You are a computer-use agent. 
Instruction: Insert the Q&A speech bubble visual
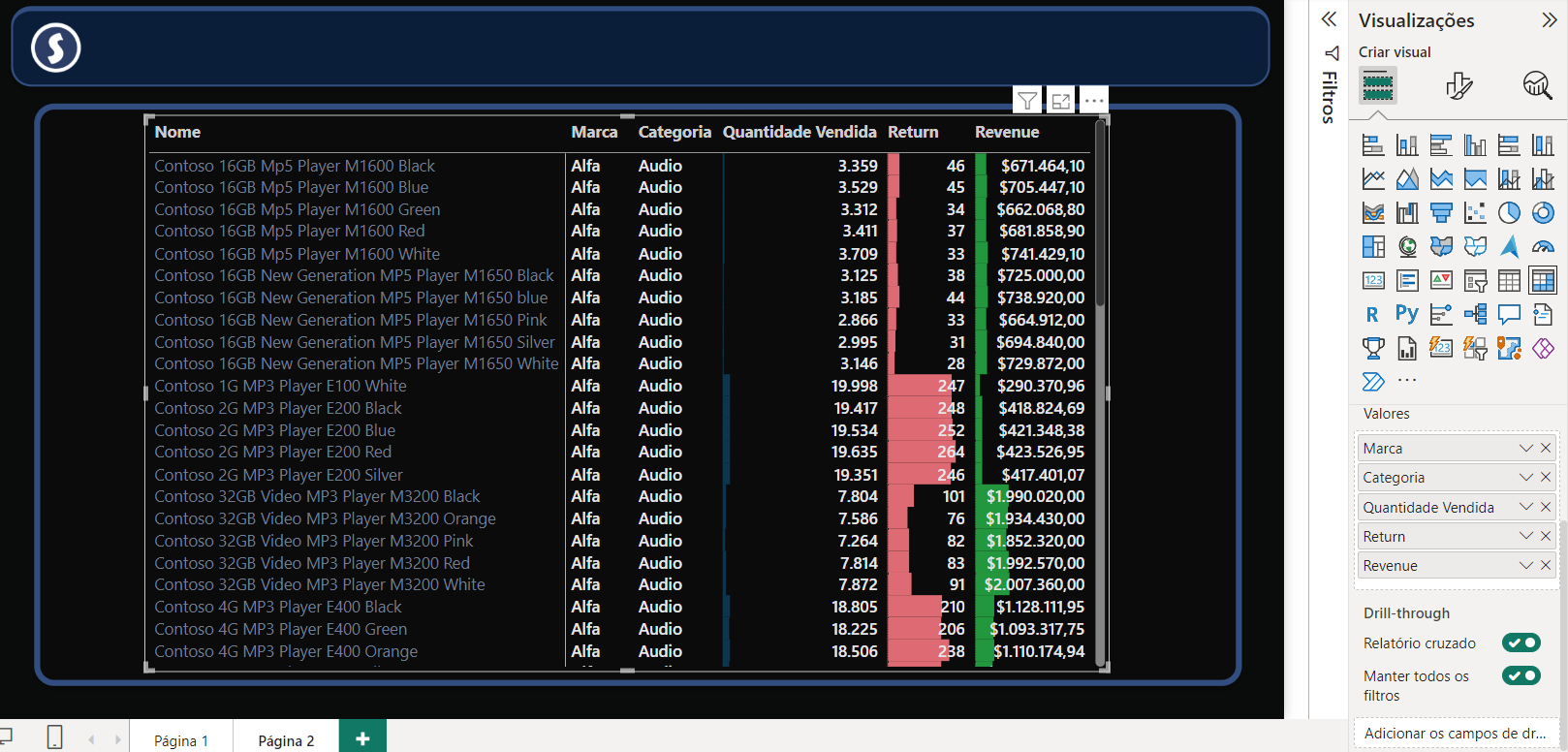1509,315
